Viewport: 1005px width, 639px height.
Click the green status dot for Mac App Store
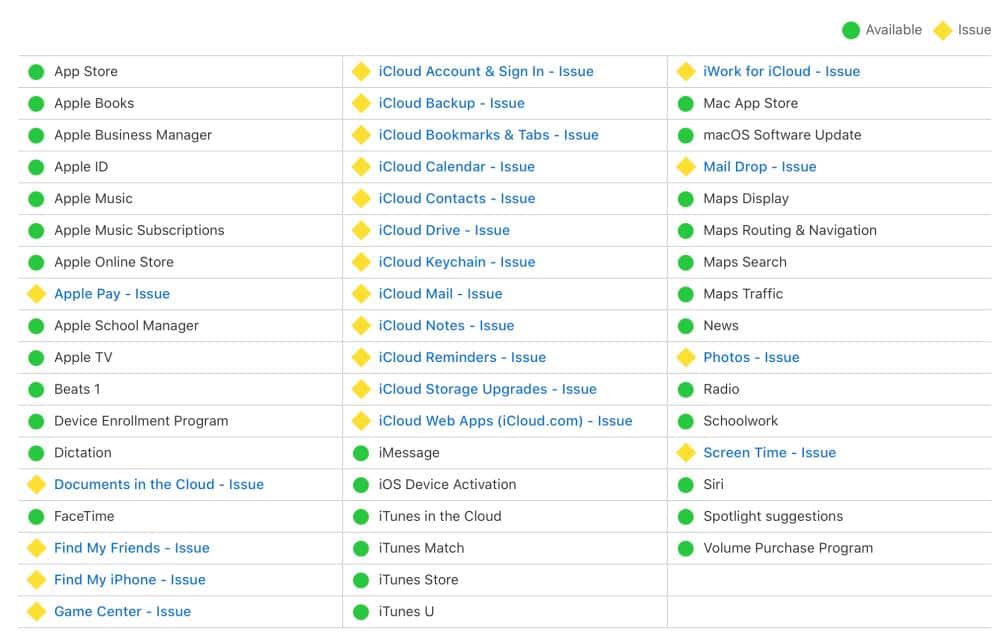pos(686,103)
